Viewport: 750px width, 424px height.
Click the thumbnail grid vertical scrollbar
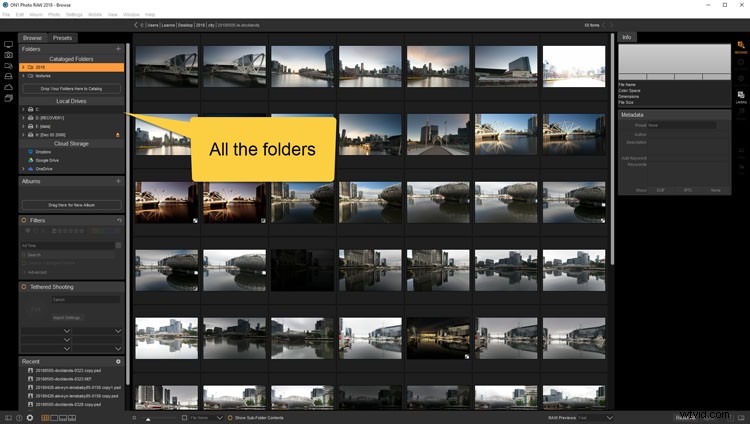tap(612, 148)
